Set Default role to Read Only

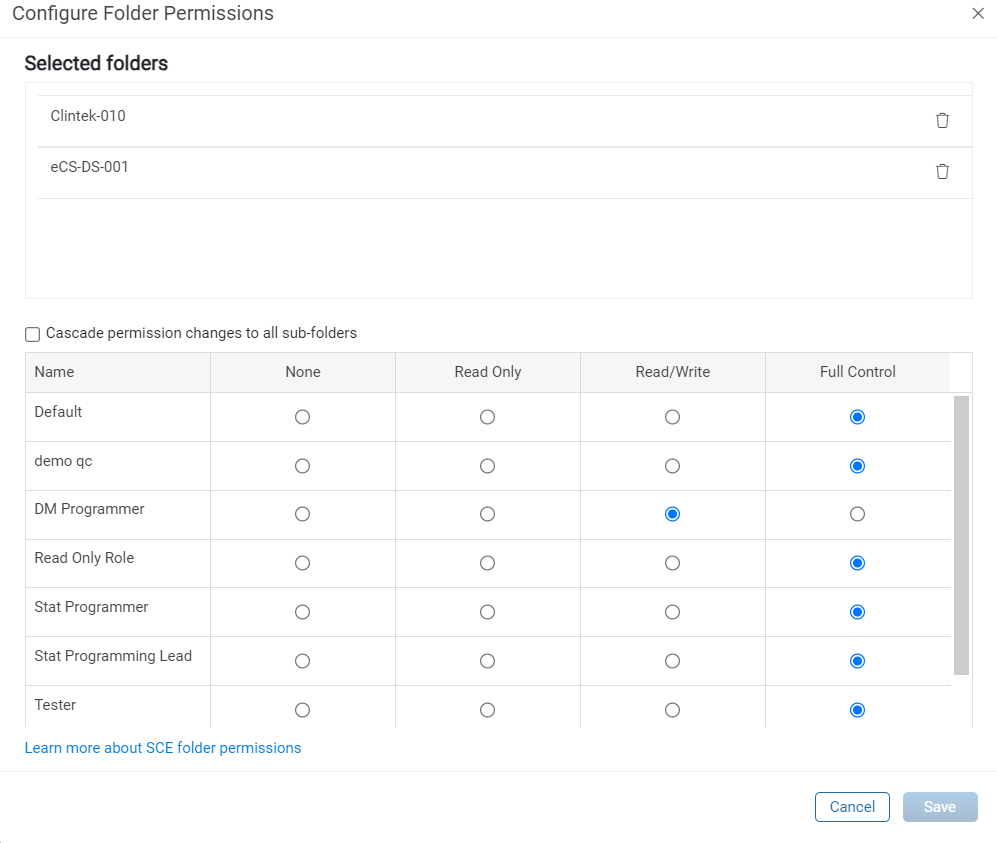tap(488, 417)
